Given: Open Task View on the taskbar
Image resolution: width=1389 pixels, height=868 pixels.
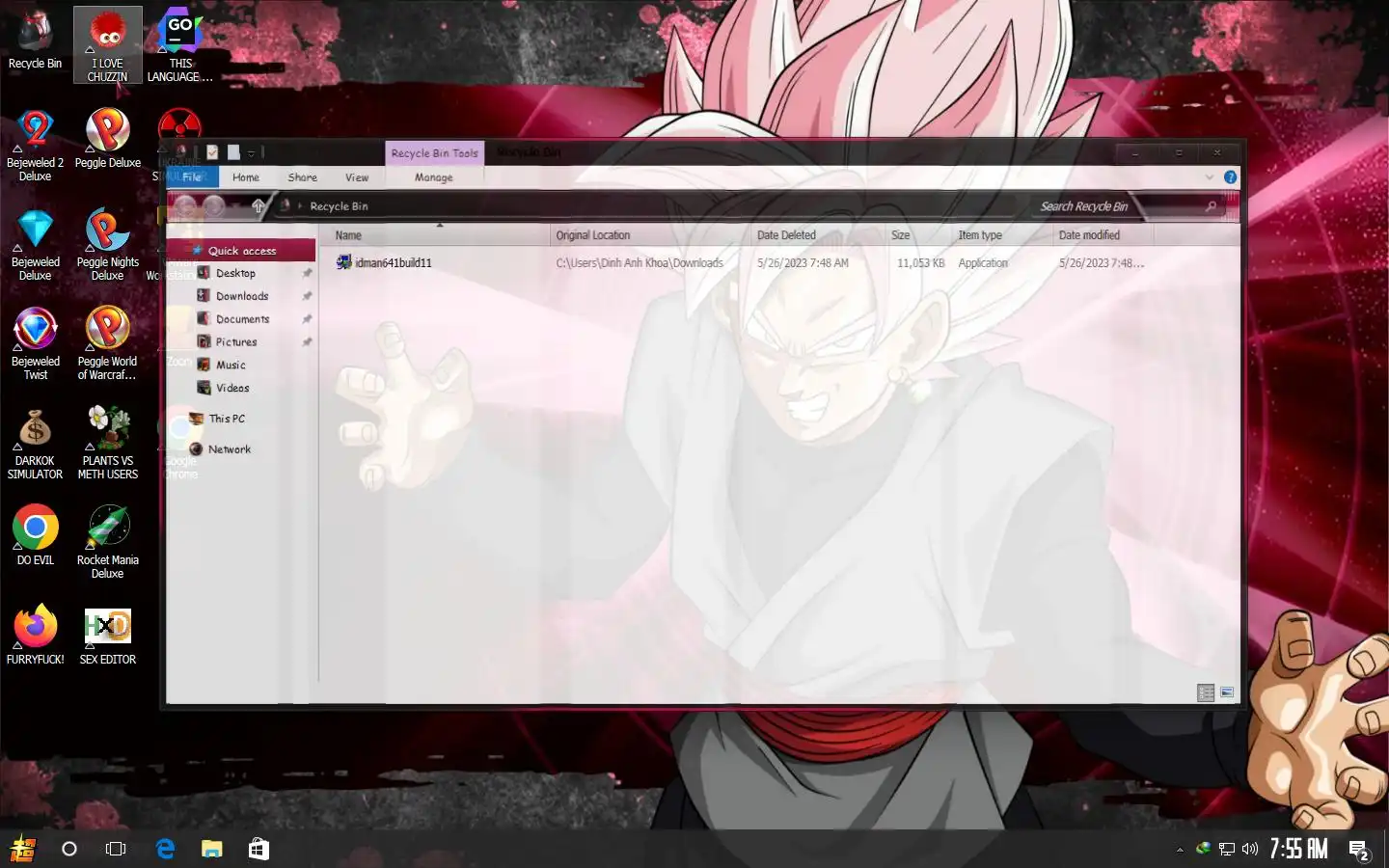Looking at the screenshot, I should coord(116,849).
